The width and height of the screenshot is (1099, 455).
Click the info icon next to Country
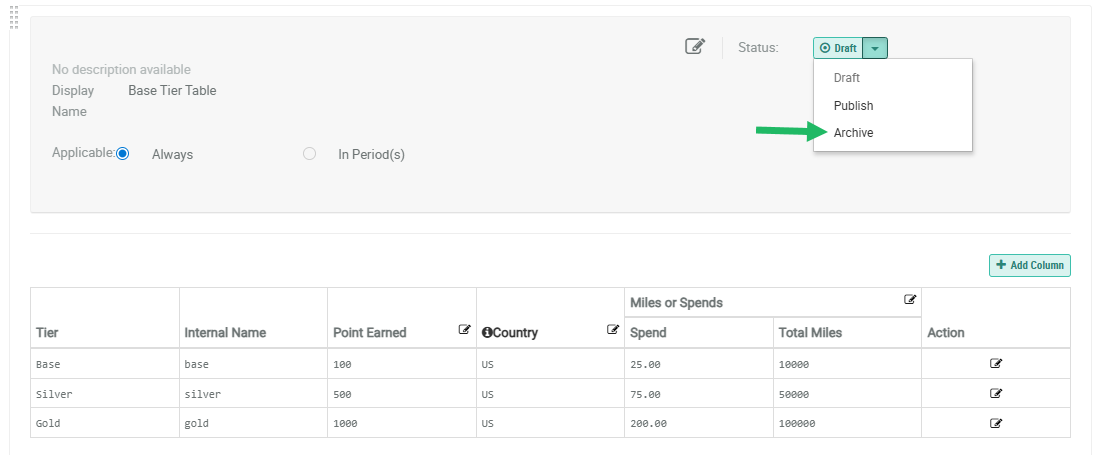[x=487, y=333]
